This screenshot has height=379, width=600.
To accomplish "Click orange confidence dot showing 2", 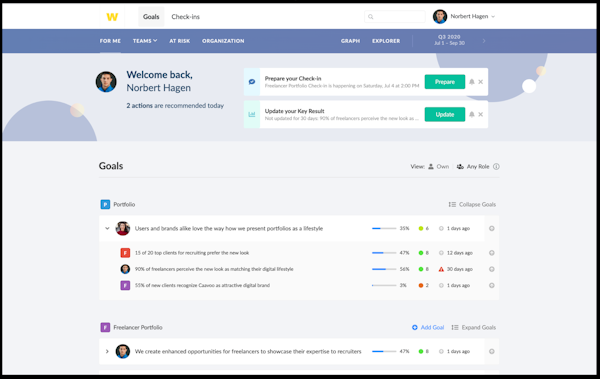I will coord(421,285).
